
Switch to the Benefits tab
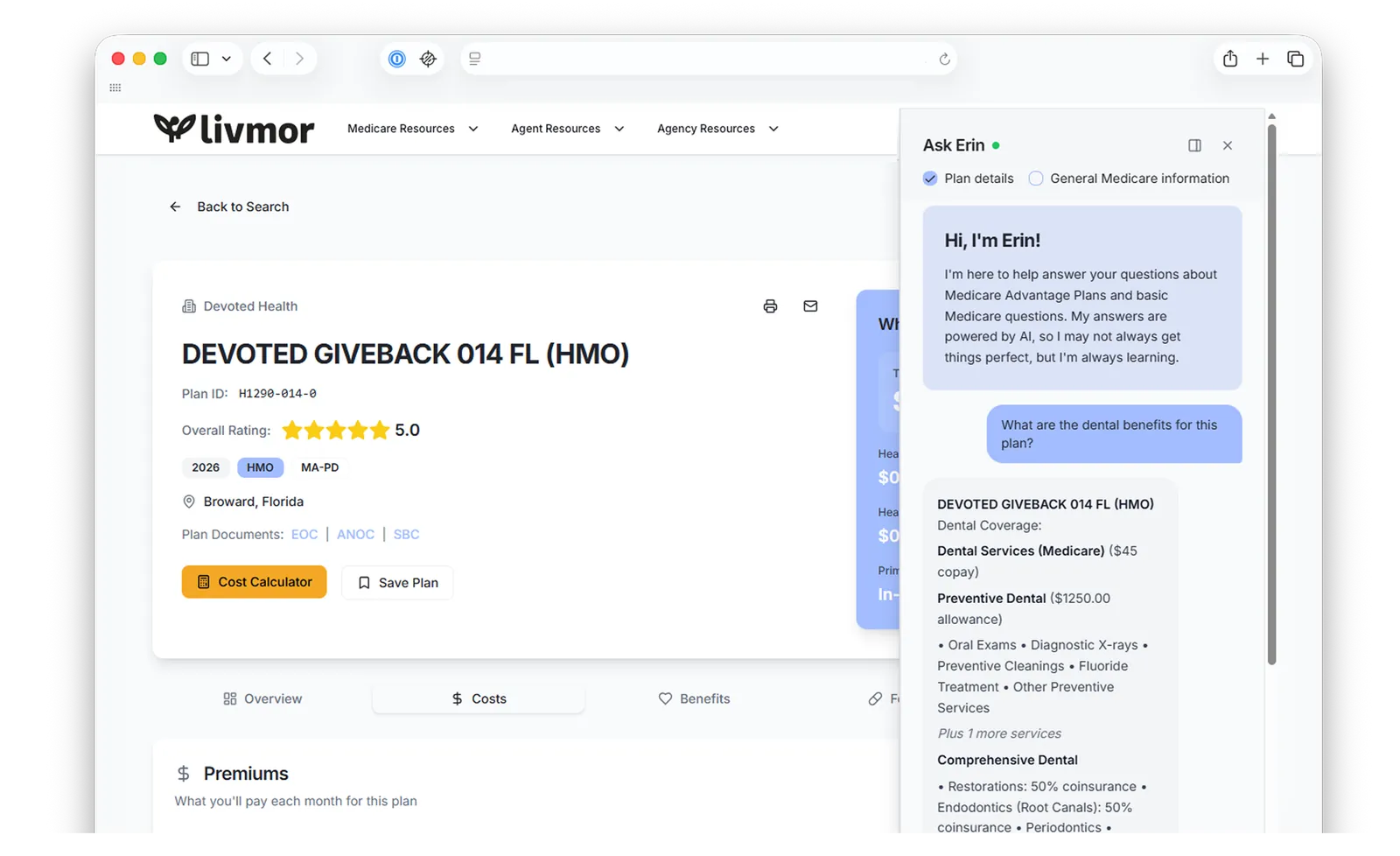click(x=694, y=698)
